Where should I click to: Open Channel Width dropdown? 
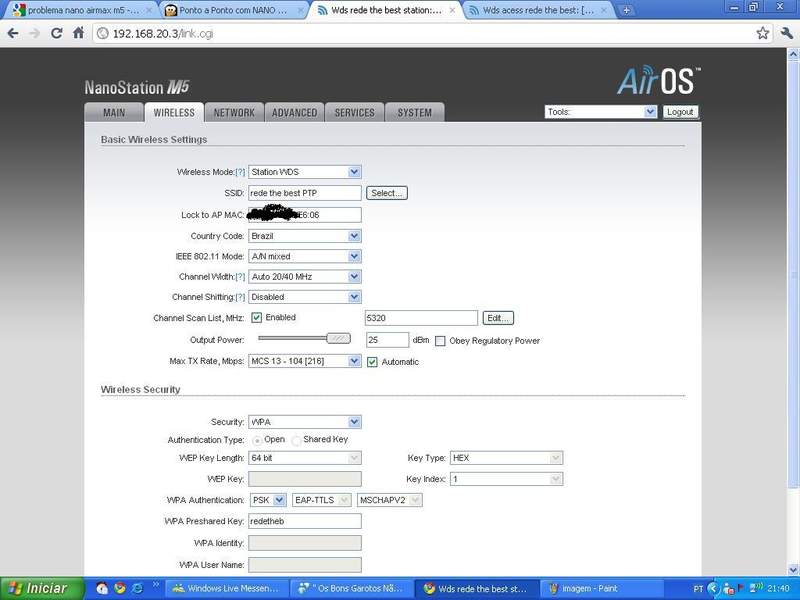(305, 277)
